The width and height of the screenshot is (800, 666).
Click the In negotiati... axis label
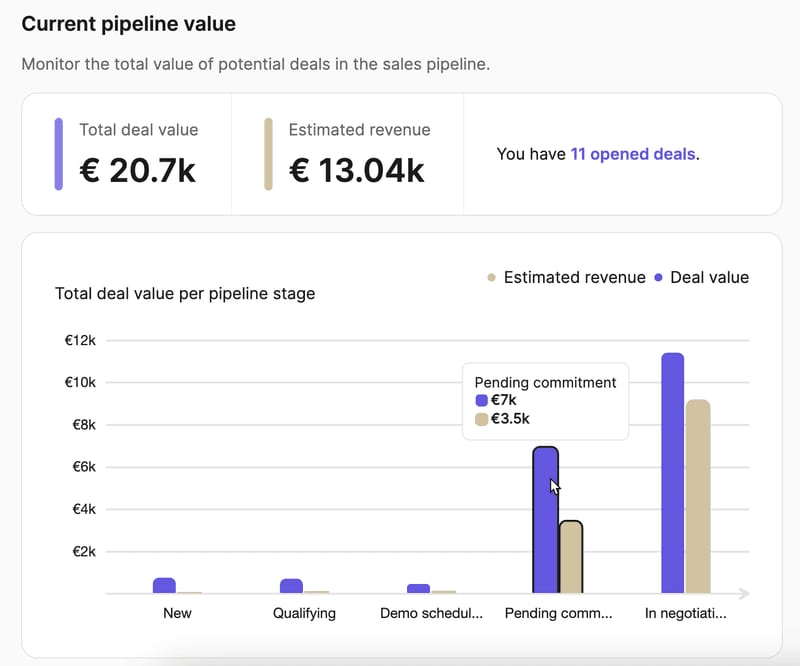click(685, 613)
